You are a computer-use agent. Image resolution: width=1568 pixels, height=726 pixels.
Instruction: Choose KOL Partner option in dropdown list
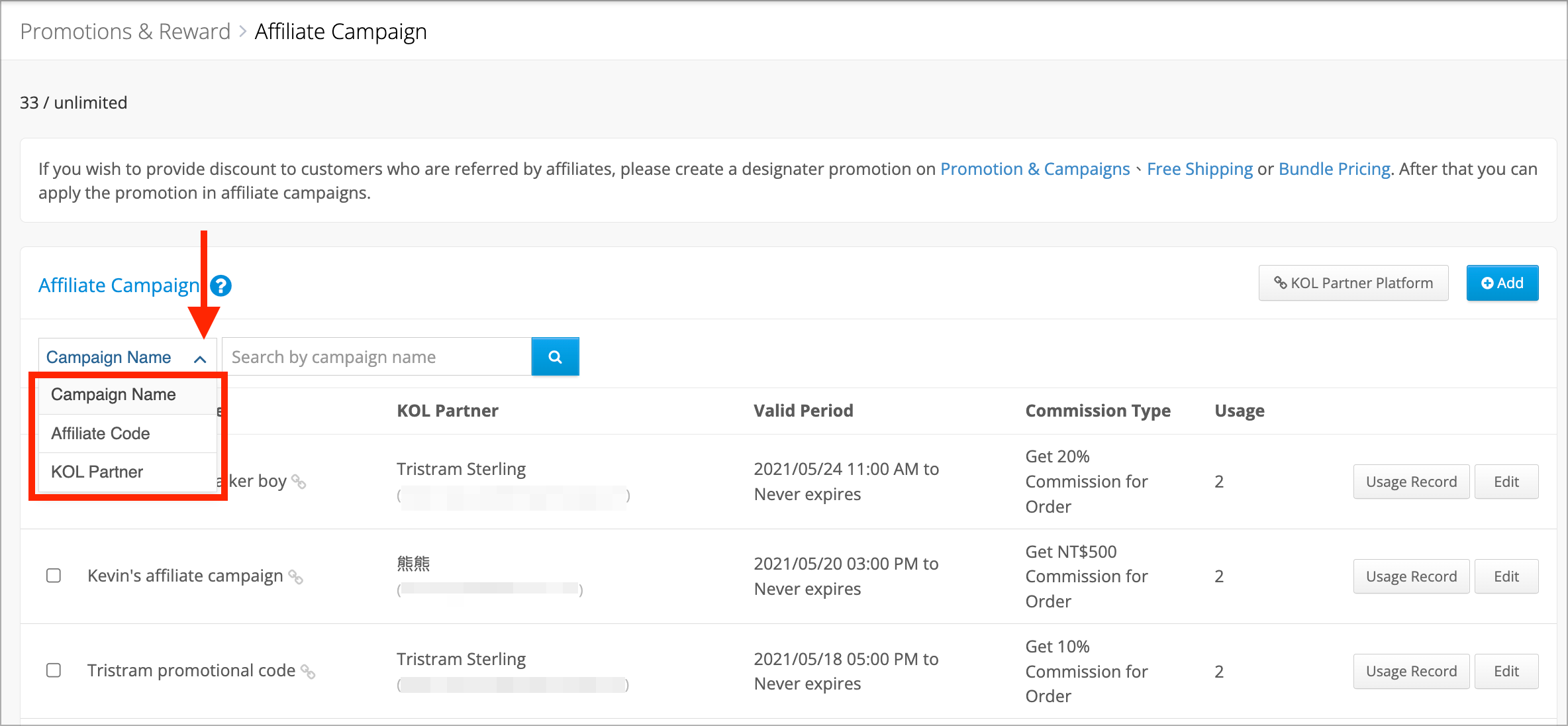[128, 472]
